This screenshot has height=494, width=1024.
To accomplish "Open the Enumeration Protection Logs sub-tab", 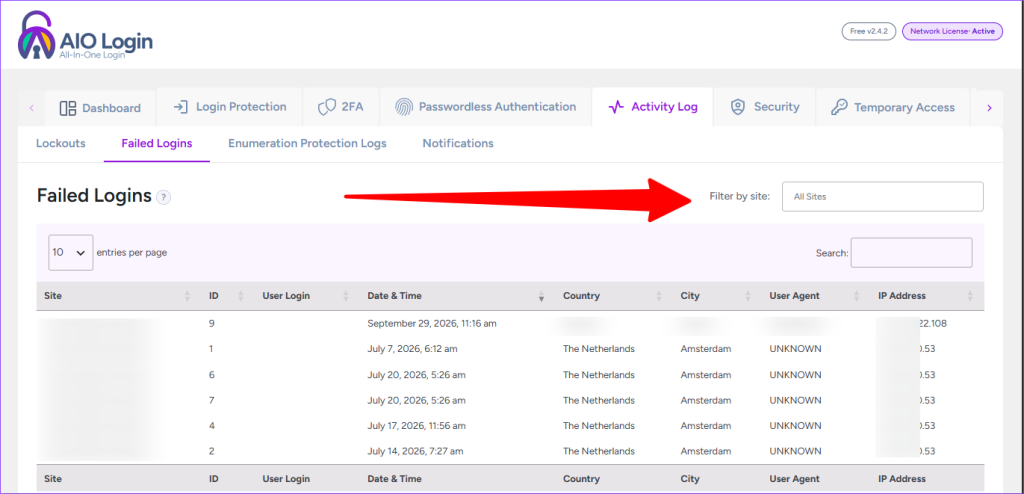I will [x=307, y=143].
